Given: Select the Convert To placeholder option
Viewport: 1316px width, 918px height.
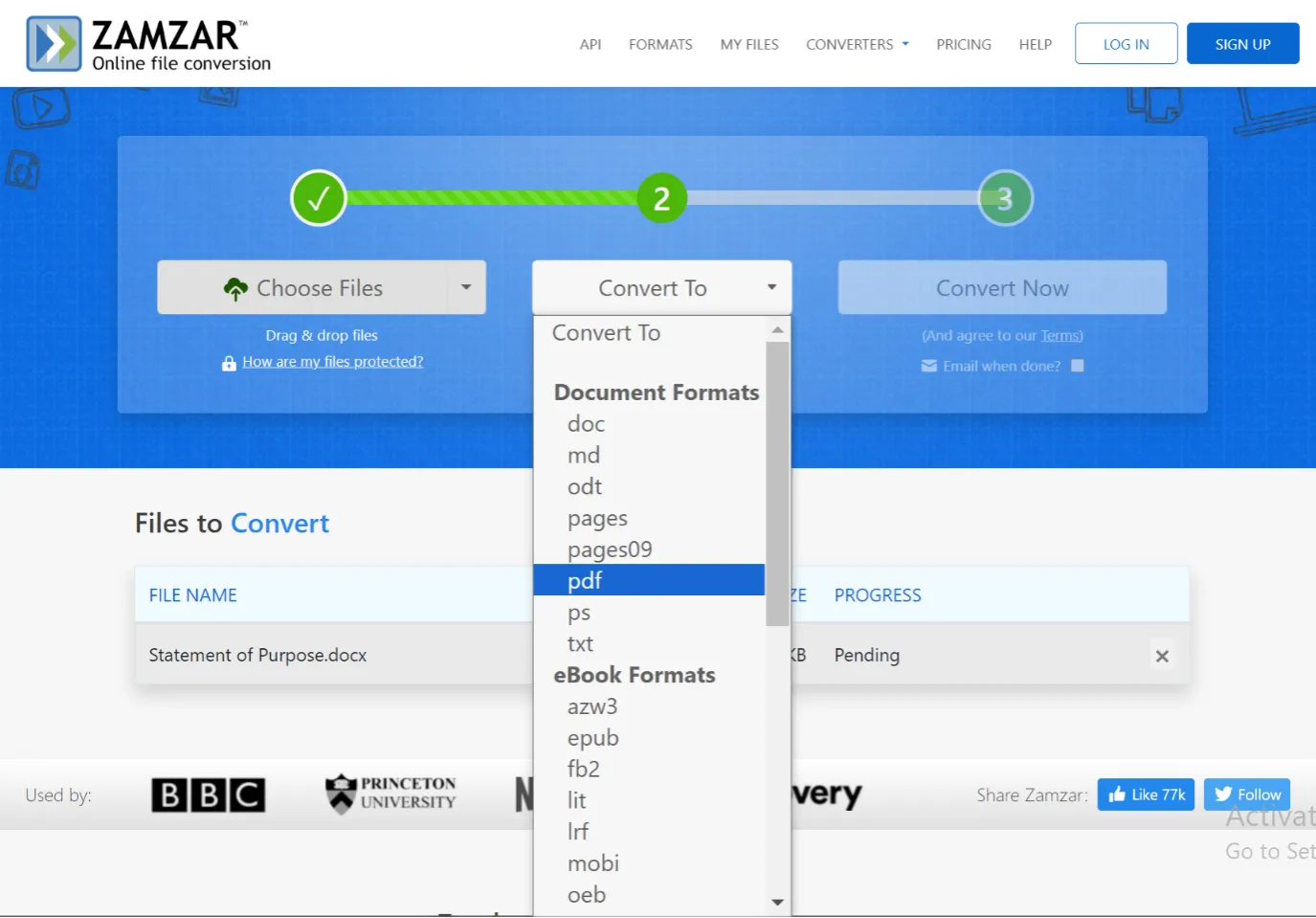Looking at the screenshot, I should 649,333.
